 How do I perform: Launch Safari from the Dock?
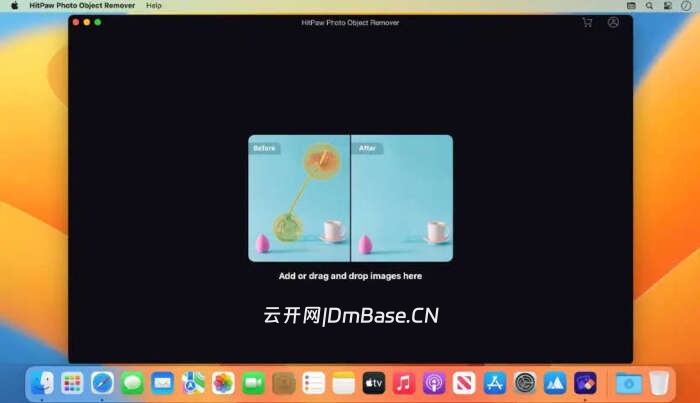[x=102, y=383]
